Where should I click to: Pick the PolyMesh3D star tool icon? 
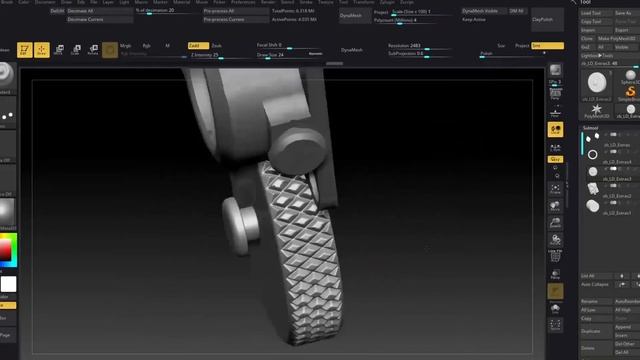point(596,110)
